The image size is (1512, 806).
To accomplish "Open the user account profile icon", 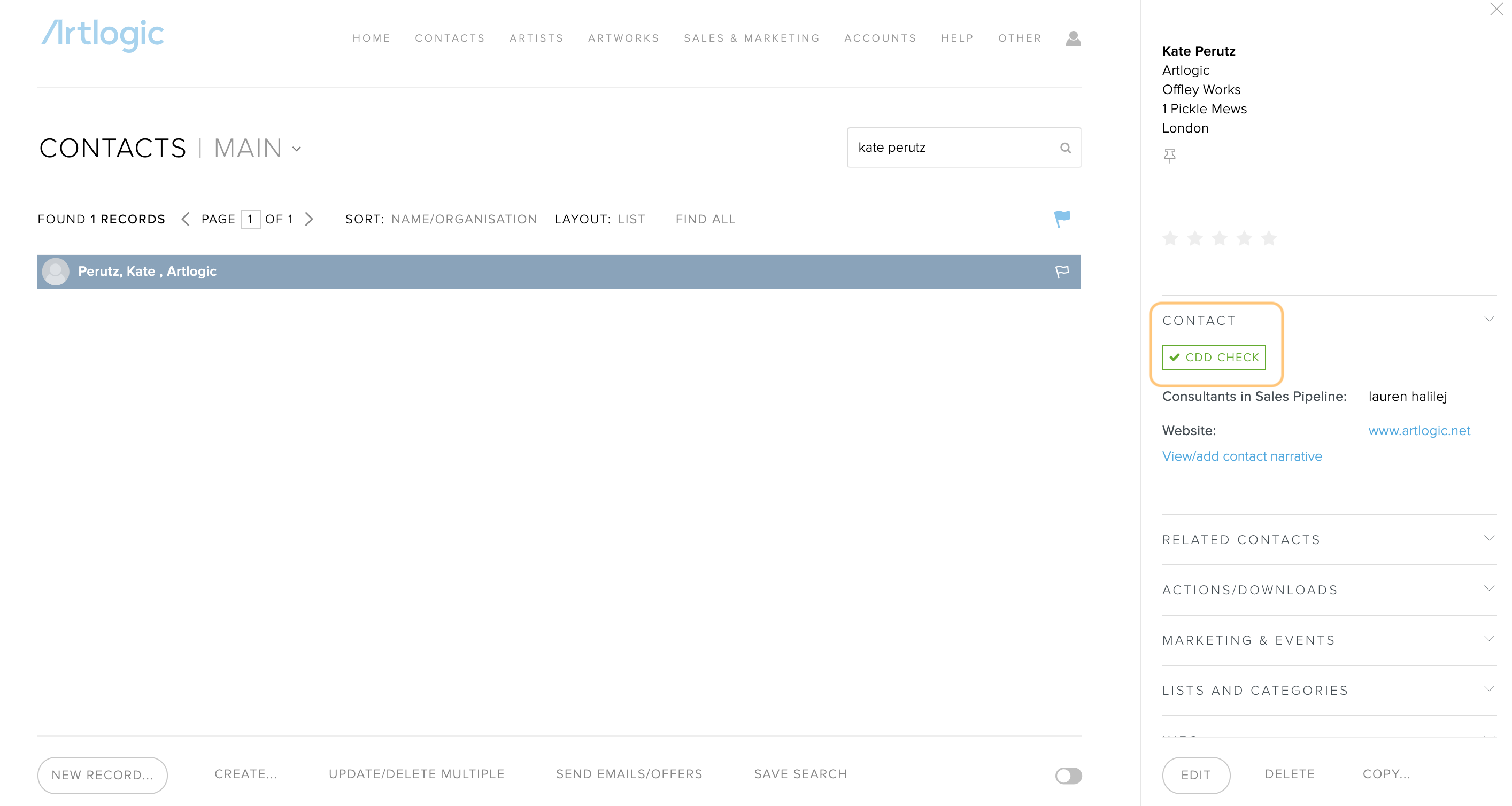I will coord(1073,38).
